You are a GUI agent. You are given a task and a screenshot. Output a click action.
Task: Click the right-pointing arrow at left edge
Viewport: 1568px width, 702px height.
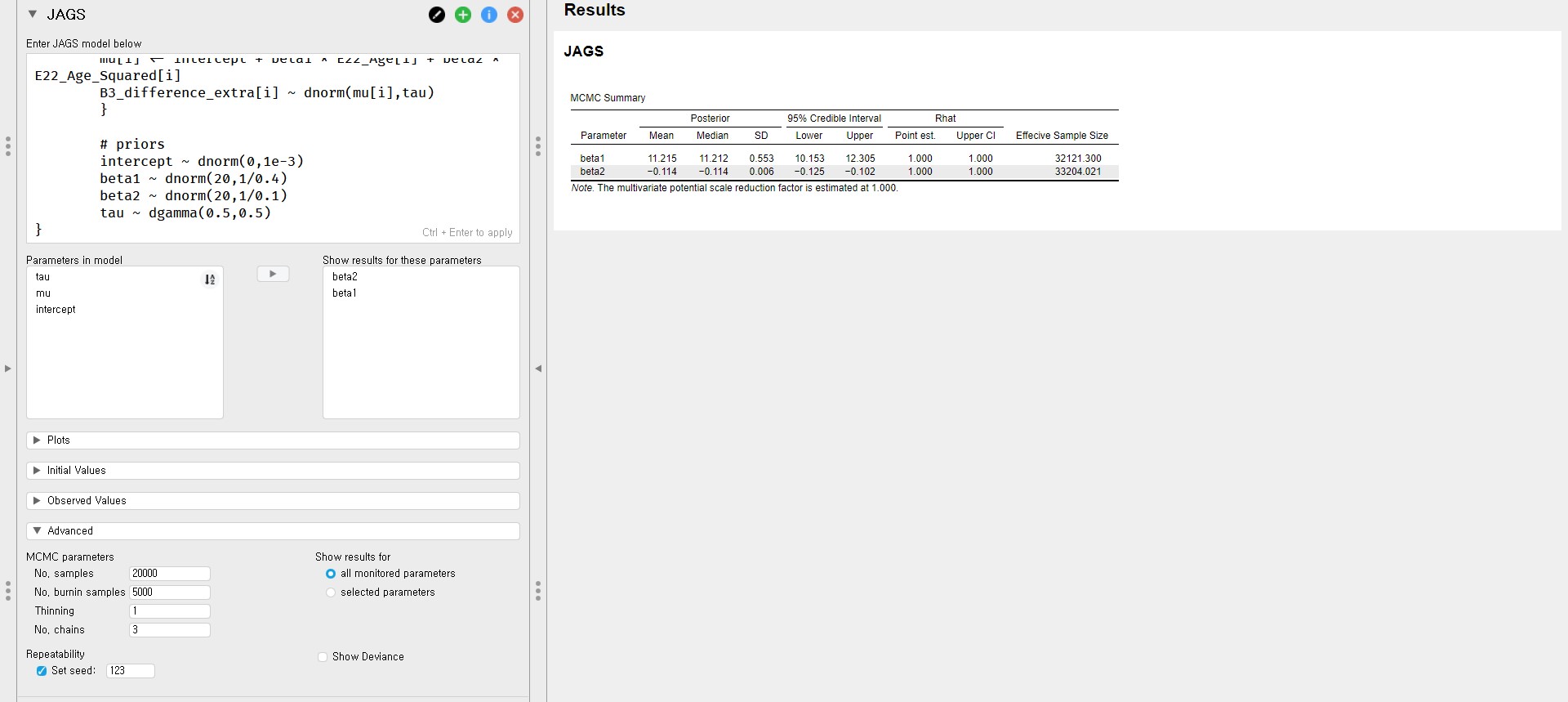[x=8, y=369]
